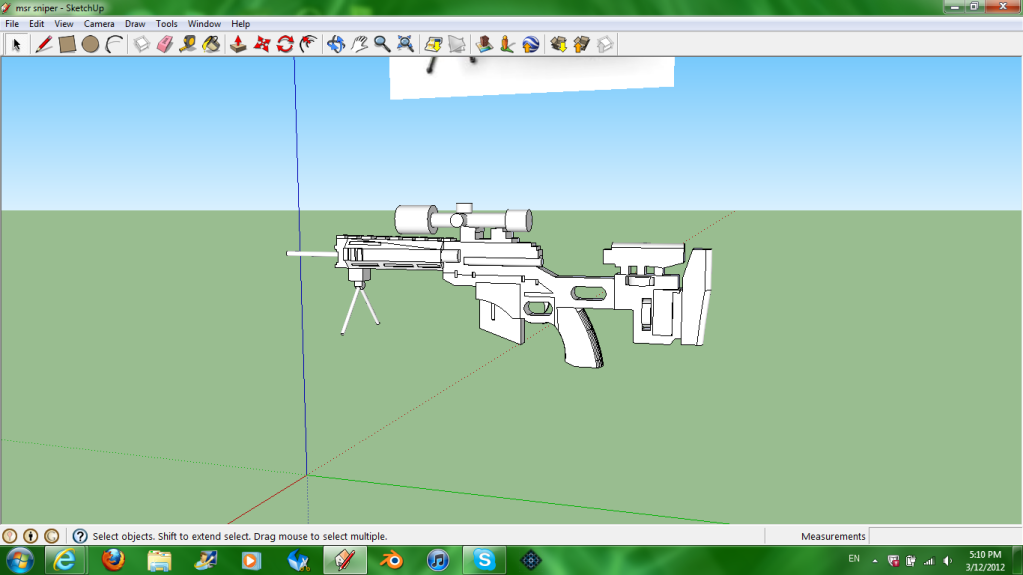Open iTunes from the taskbar
This screenshot has height=575, width=1023.
(438, 560)
